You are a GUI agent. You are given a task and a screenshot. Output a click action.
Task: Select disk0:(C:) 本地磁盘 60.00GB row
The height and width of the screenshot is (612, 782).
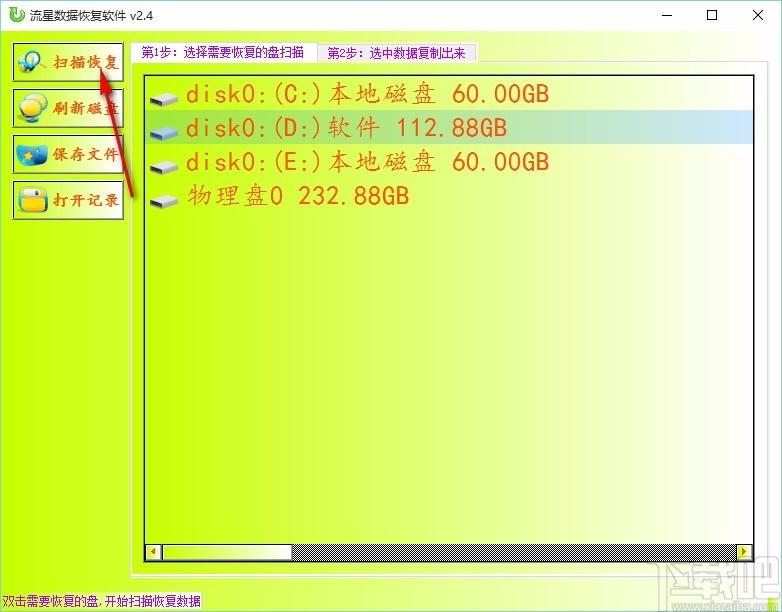(x=448, y=94)
